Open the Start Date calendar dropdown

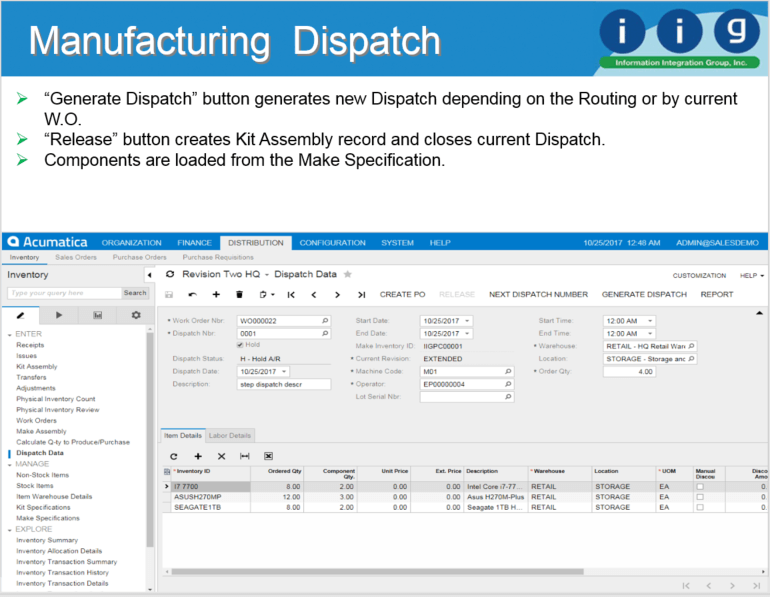click(467, 321)
